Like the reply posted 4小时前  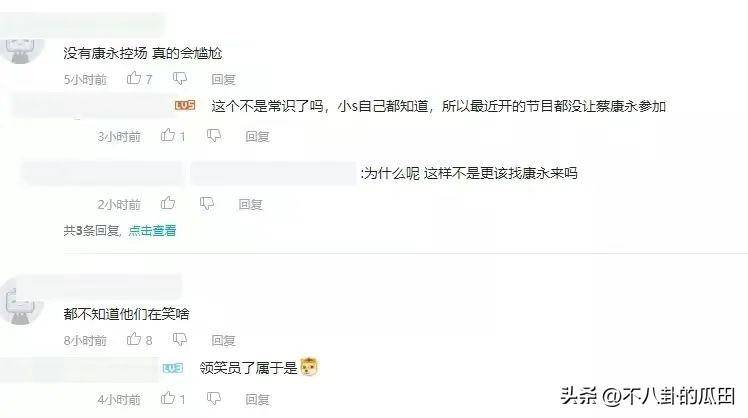[168, 397]
